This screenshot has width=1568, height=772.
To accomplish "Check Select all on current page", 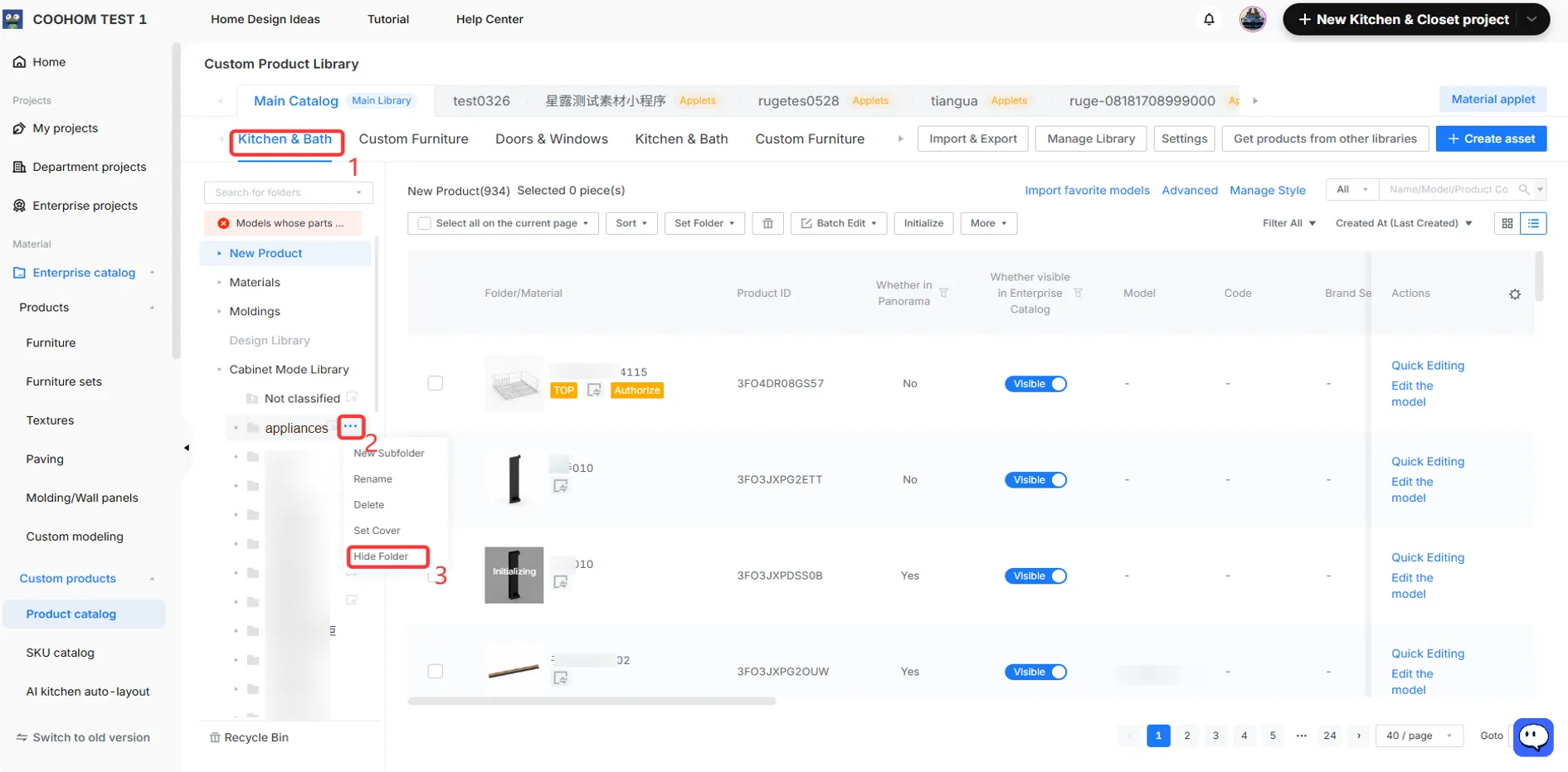I will [x=425, y=223].
